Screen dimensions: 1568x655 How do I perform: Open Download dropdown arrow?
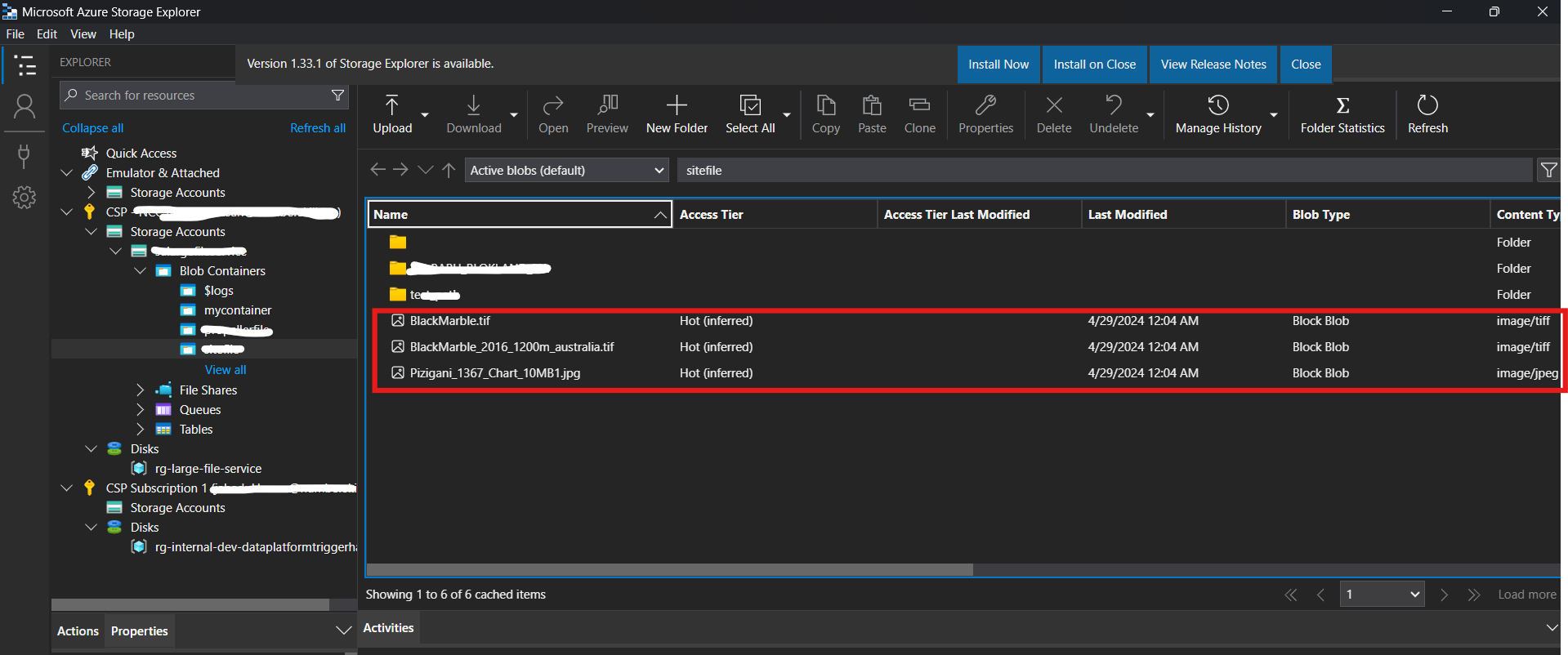click(514, 115)
